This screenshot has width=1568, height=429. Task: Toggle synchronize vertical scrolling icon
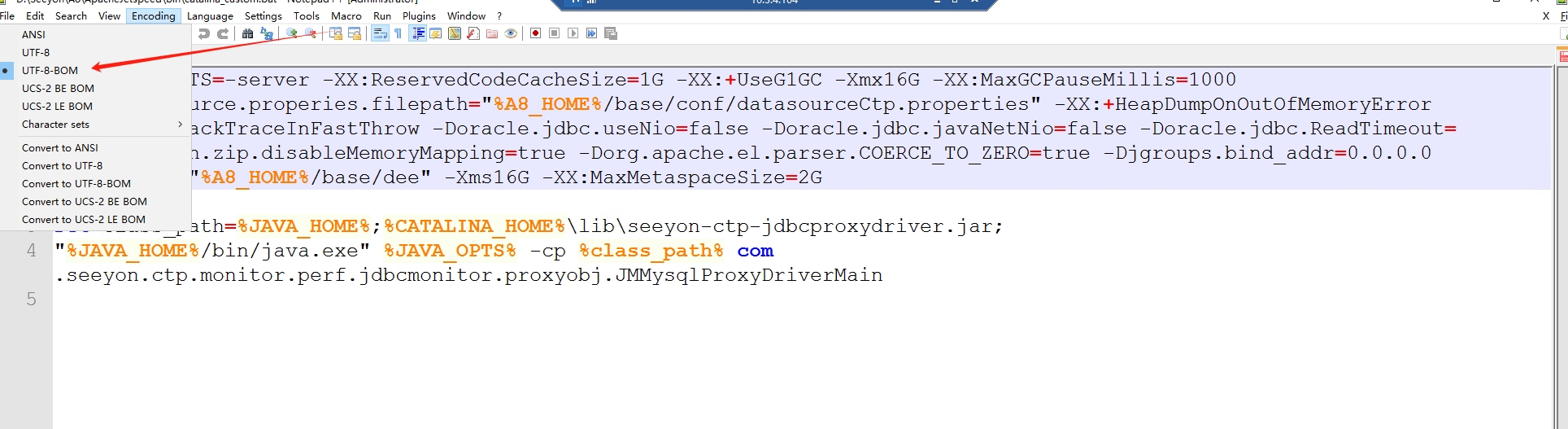pos(336,33)
